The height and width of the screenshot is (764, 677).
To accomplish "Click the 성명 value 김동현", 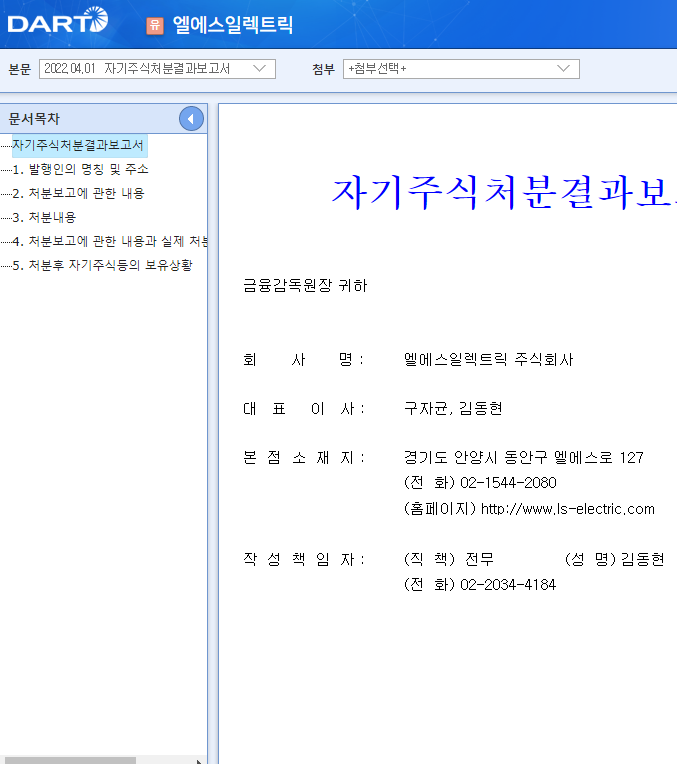I will pos(643,559).
